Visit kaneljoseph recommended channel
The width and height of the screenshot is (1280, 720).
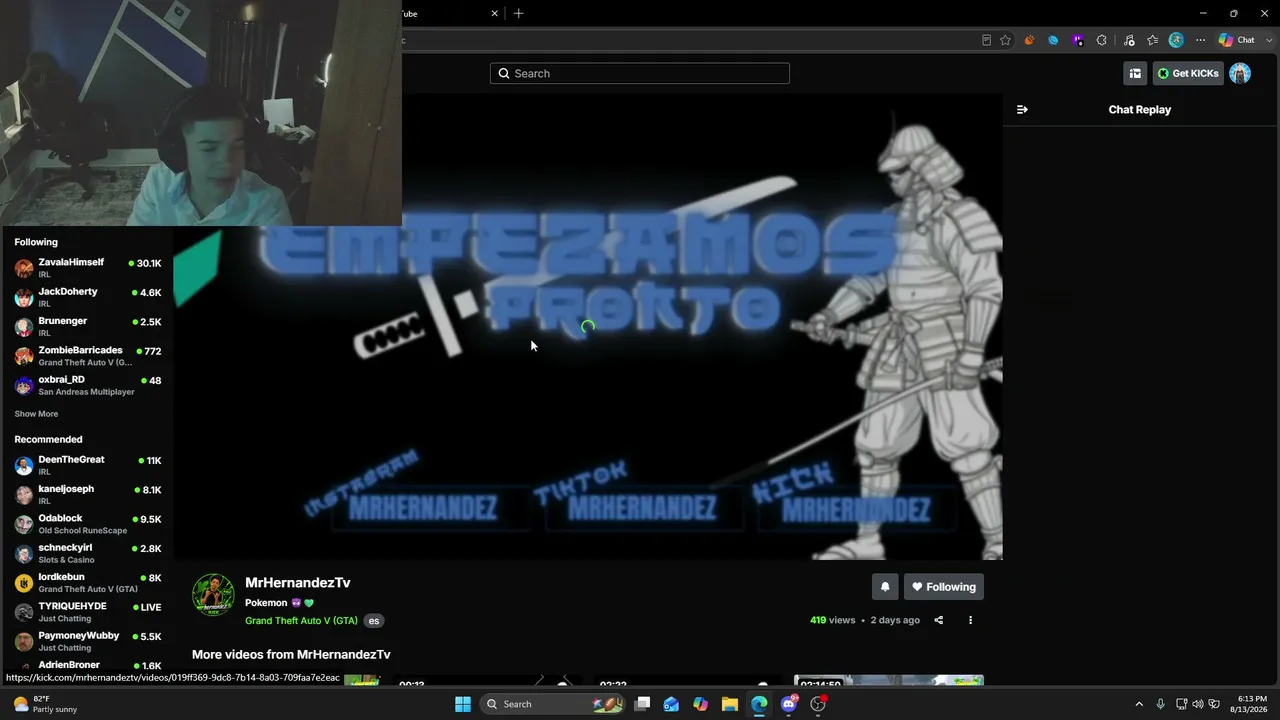(x=88, y=494)
